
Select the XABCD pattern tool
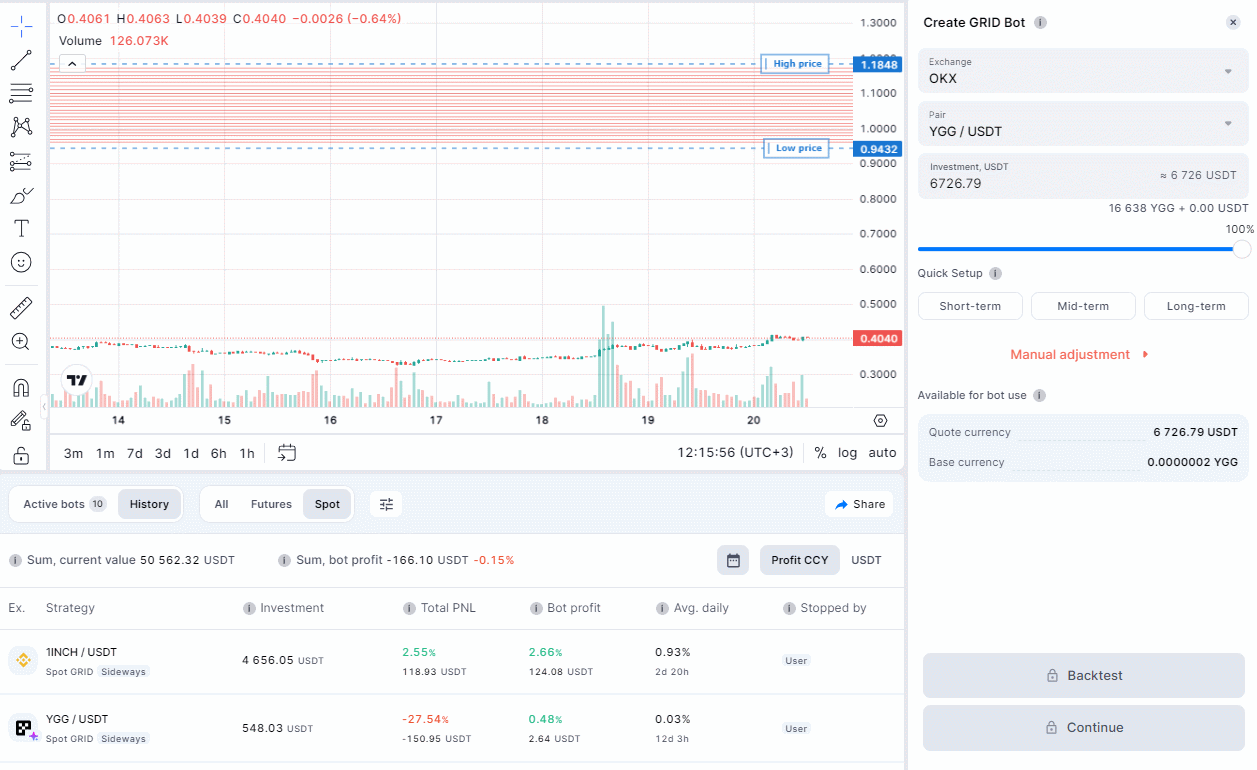pyautogui.click(x=21, y=127)
